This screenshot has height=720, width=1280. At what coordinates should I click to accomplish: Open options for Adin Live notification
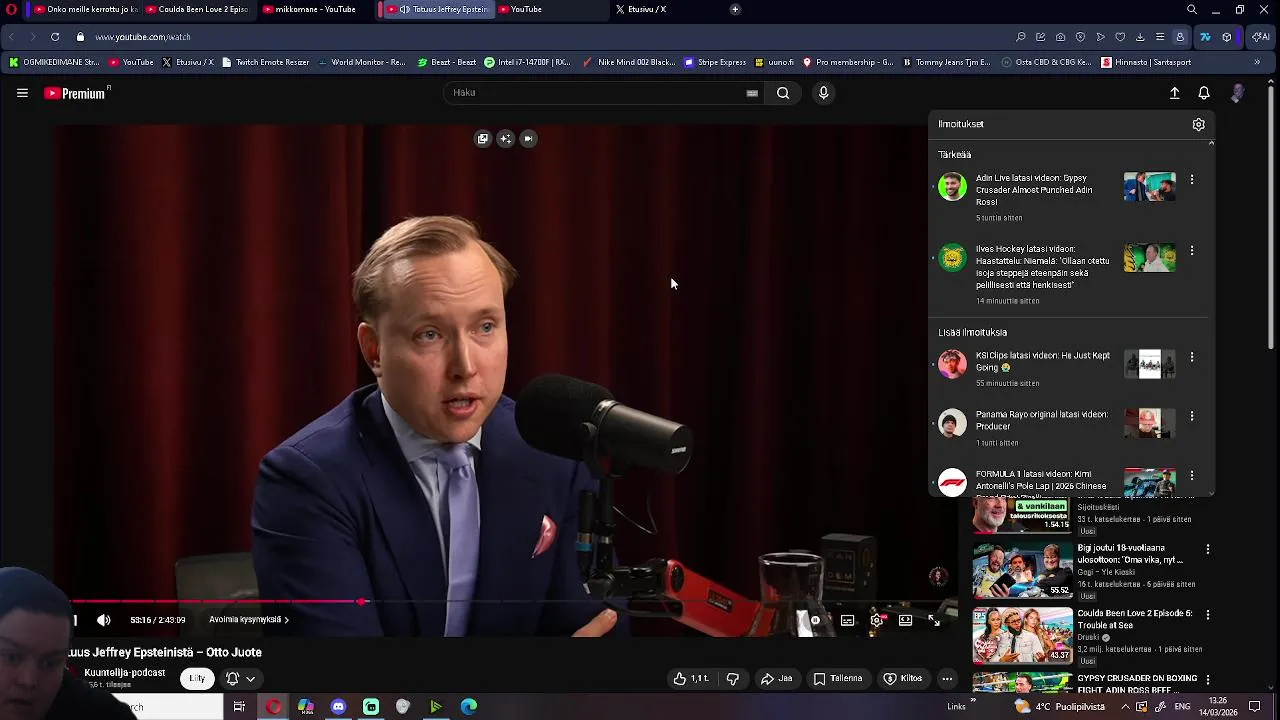1192,180
